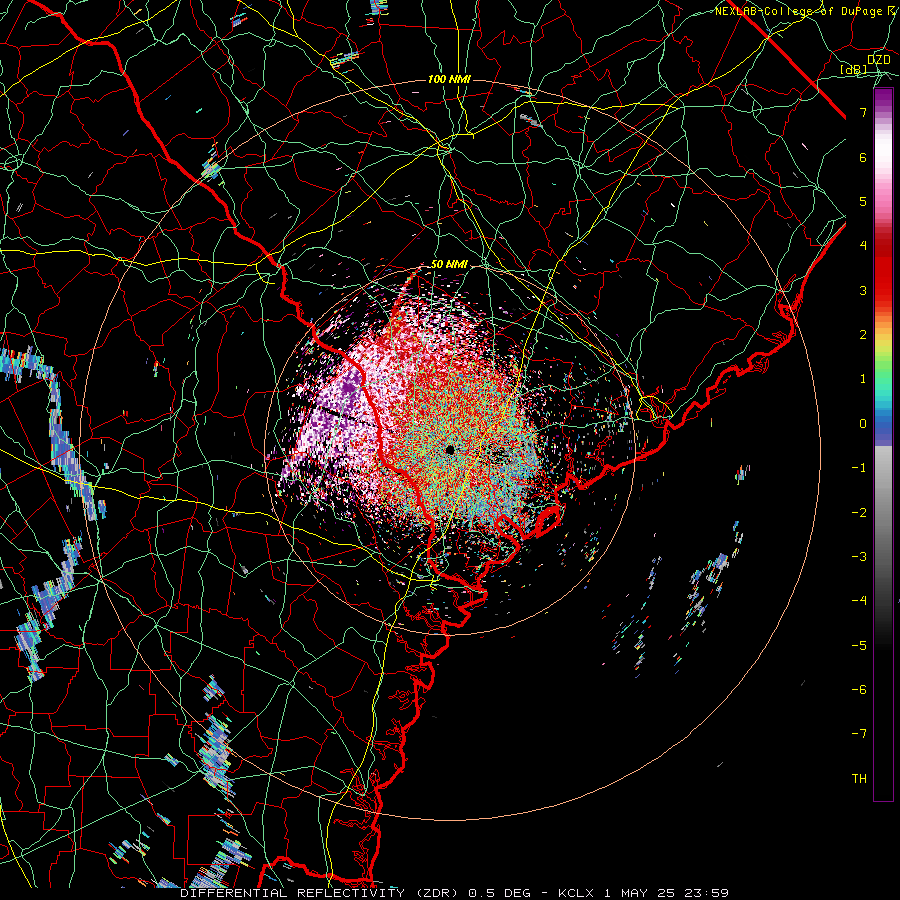Click the -3 value on the color scale
900x900 pixels.
coord(859,557)
